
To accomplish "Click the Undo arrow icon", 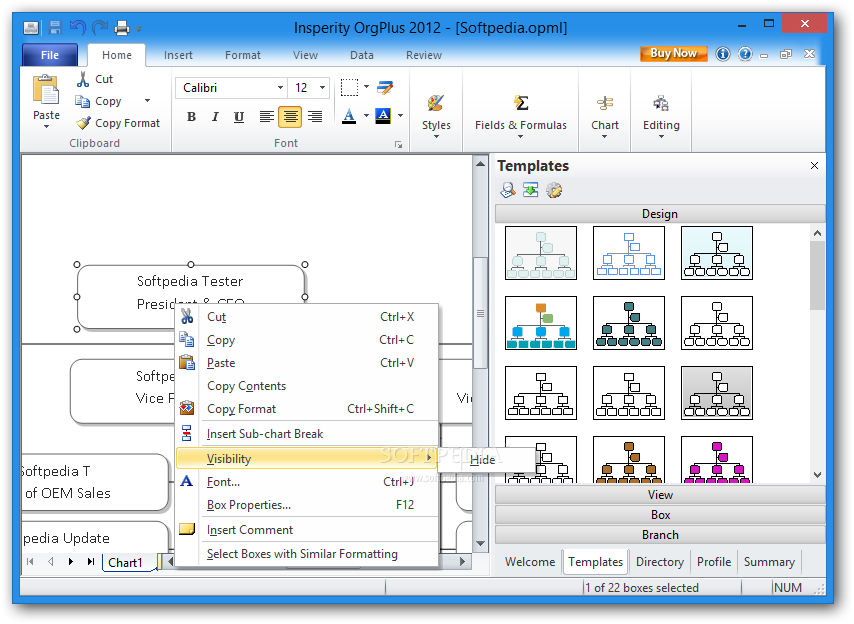I will pyautogui.click(x=78, y=27).
